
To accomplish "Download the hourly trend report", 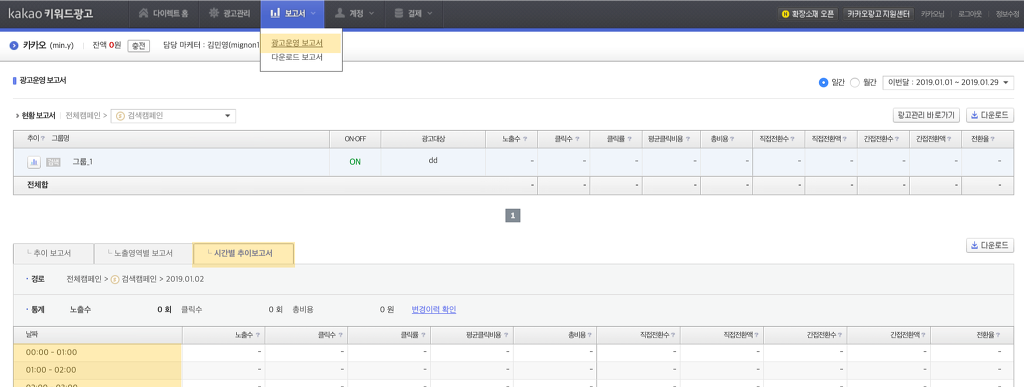I will click(x=989, y=245).
